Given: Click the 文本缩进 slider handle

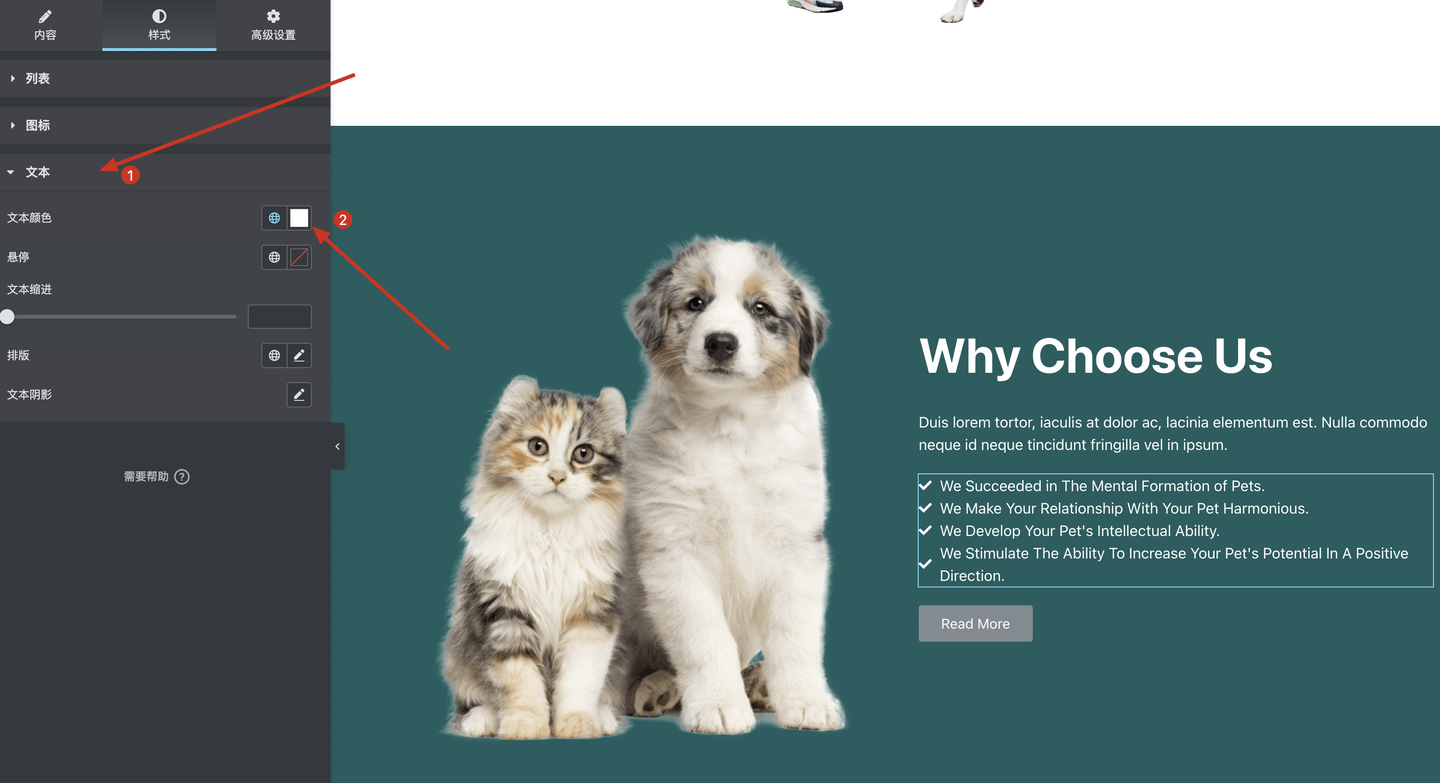Looking at the screenshot, I should (x=8, y=316).
